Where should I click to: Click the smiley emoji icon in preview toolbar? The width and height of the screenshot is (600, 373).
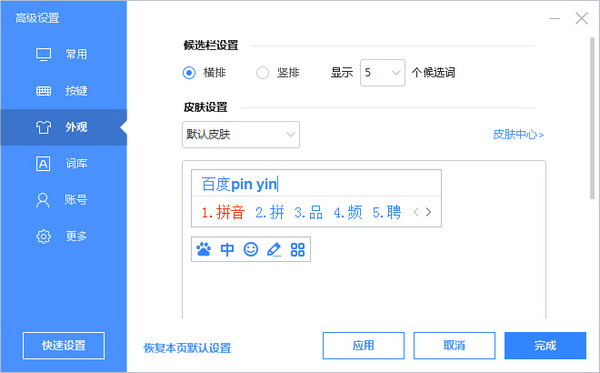tap(251, 249)
